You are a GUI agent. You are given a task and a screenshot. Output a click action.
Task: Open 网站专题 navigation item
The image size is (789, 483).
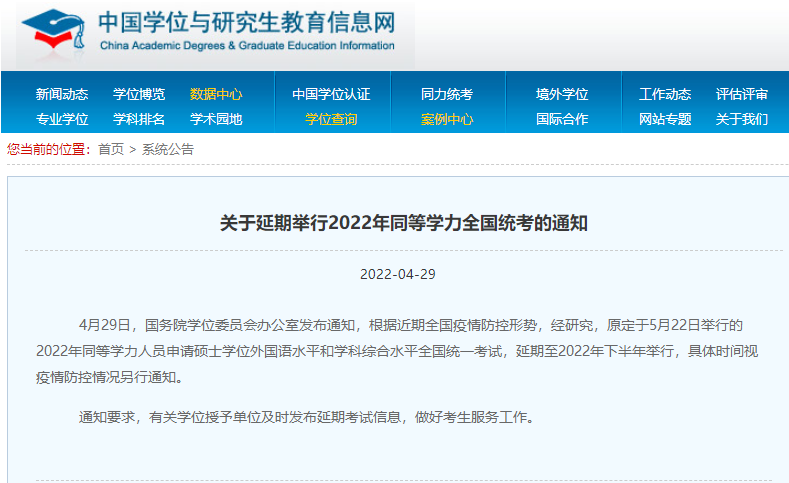pyautogui.click(x=665, y=120)
